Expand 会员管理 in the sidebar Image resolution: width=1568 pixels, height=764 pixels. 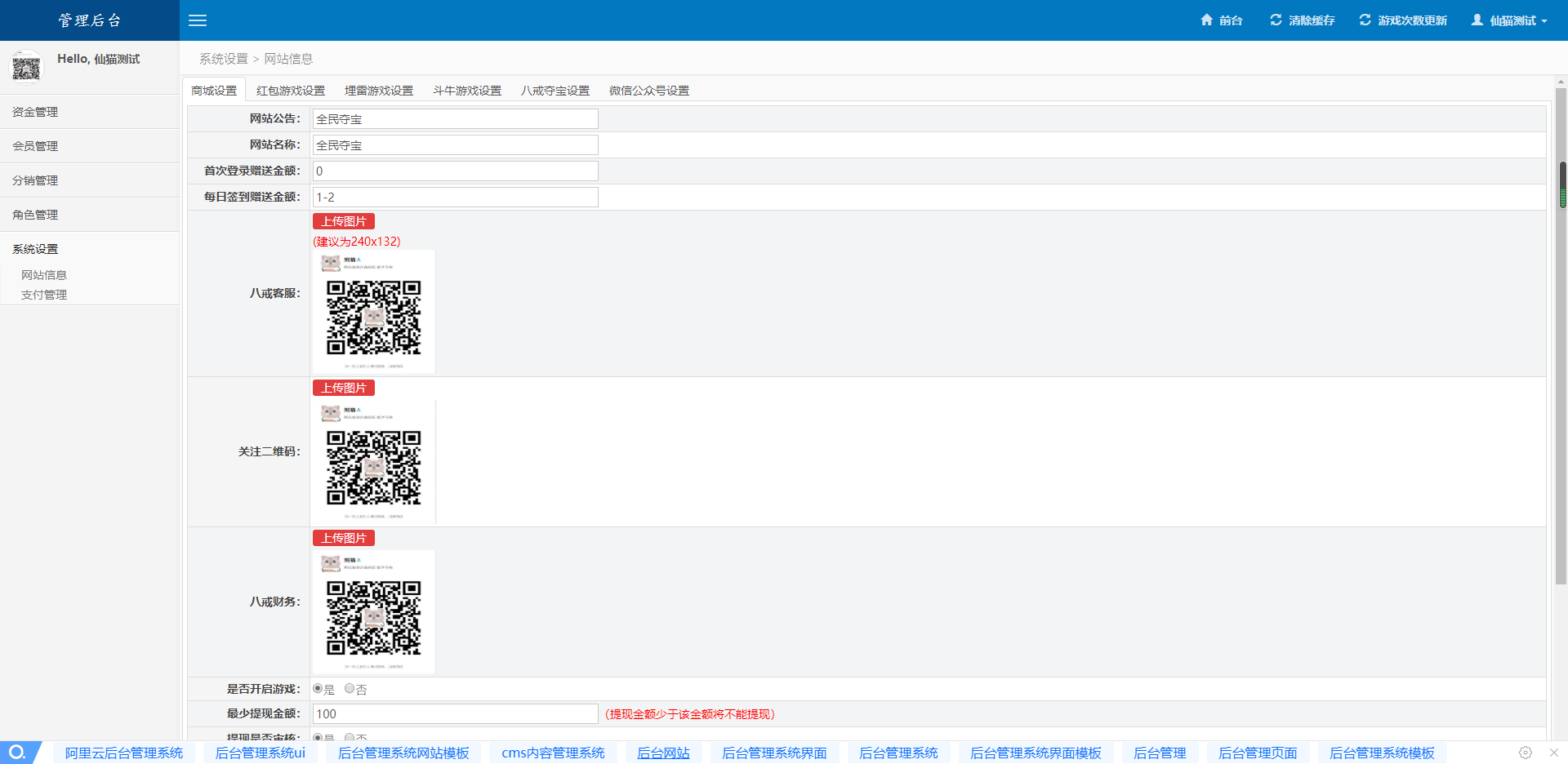click(x=90, y=146)
